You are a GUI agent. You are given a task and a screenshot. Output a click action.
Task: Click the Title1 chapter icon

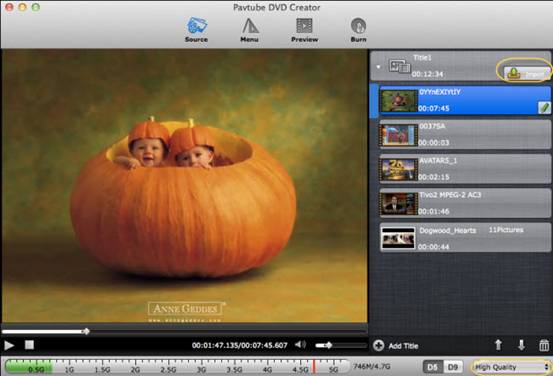(399, 66)
